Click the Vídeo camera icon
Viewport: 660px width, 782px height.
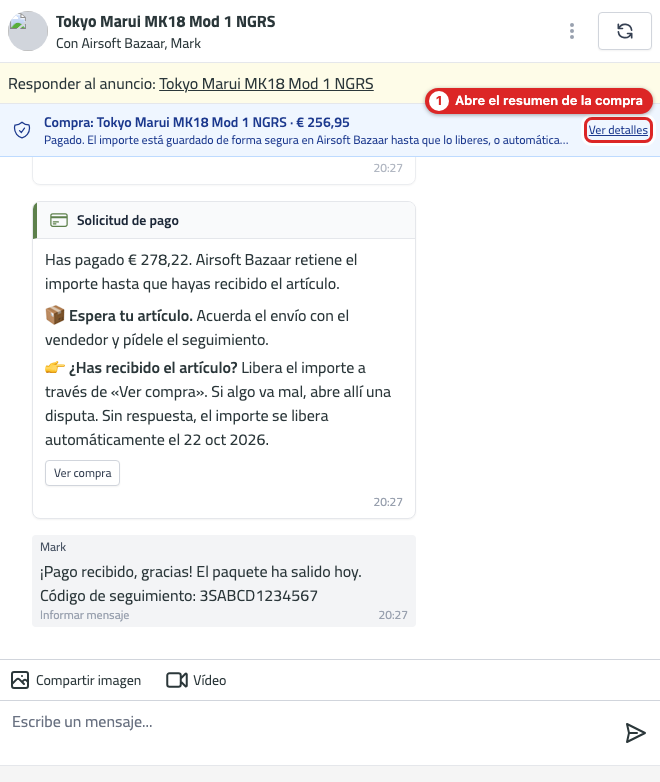[x=177, y=680]
